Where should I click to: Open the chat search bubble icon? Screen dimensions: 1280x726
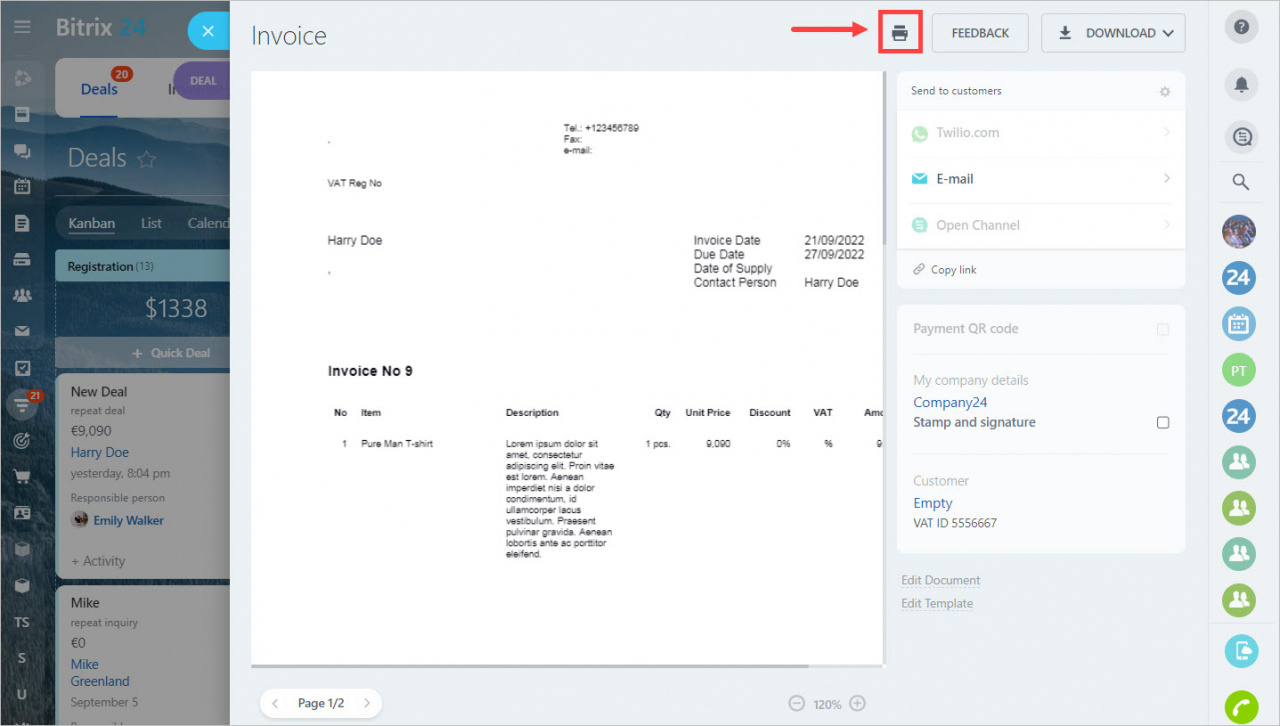(x=1241, y=138)
